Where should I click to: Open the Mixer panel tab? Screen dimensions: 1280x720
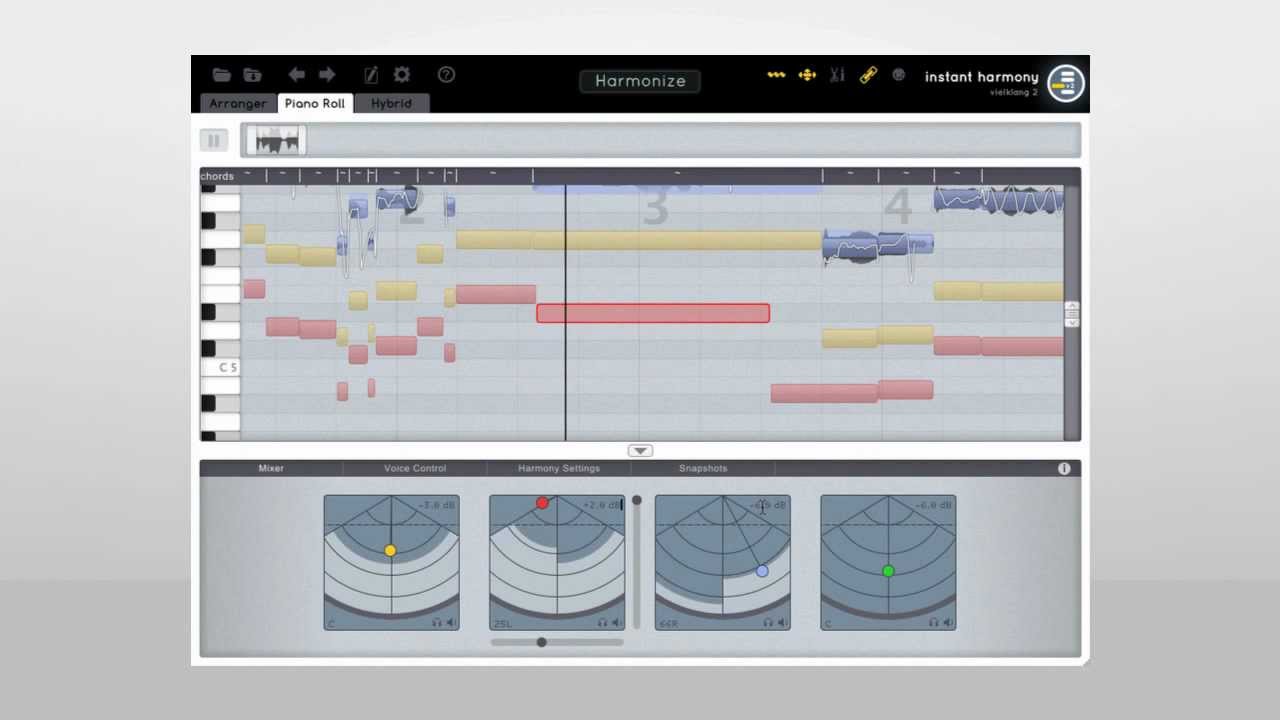coord(271,468)
